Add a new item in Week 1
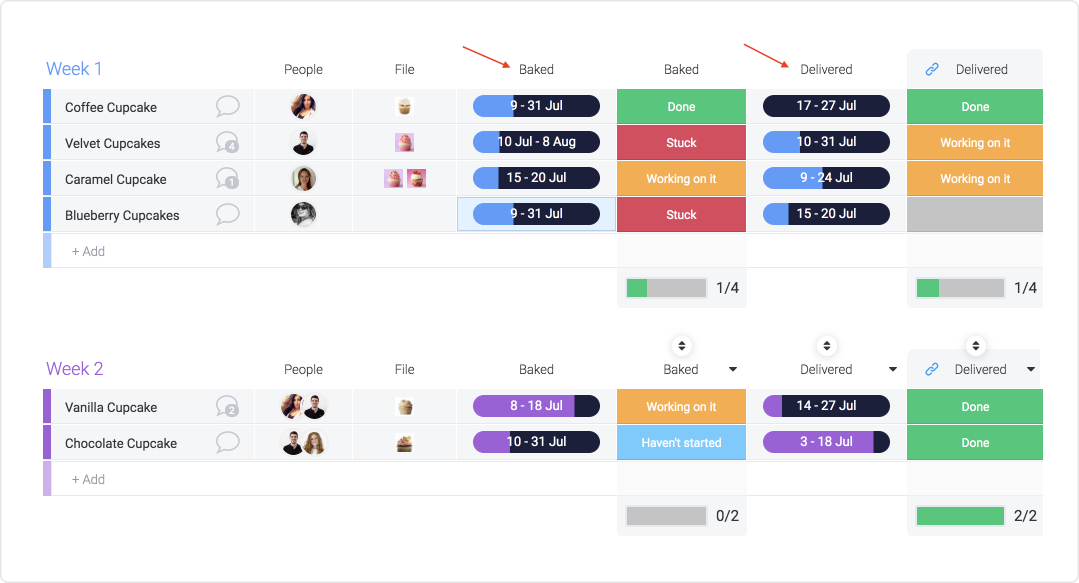This screenshot has width=1079, height=583. tap(88, 251)
